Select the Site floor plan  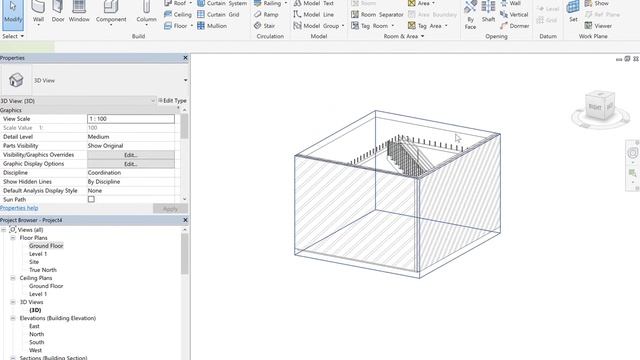[x=34, y=262]
